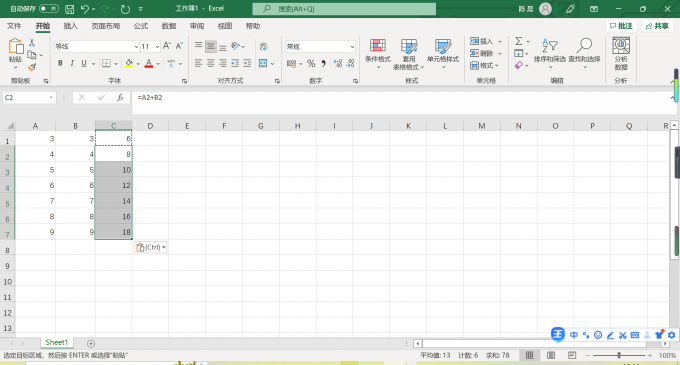This screenshot has width=680, height=365.
Task: Click the Insert Function fx icon
Action: [120, 98]
